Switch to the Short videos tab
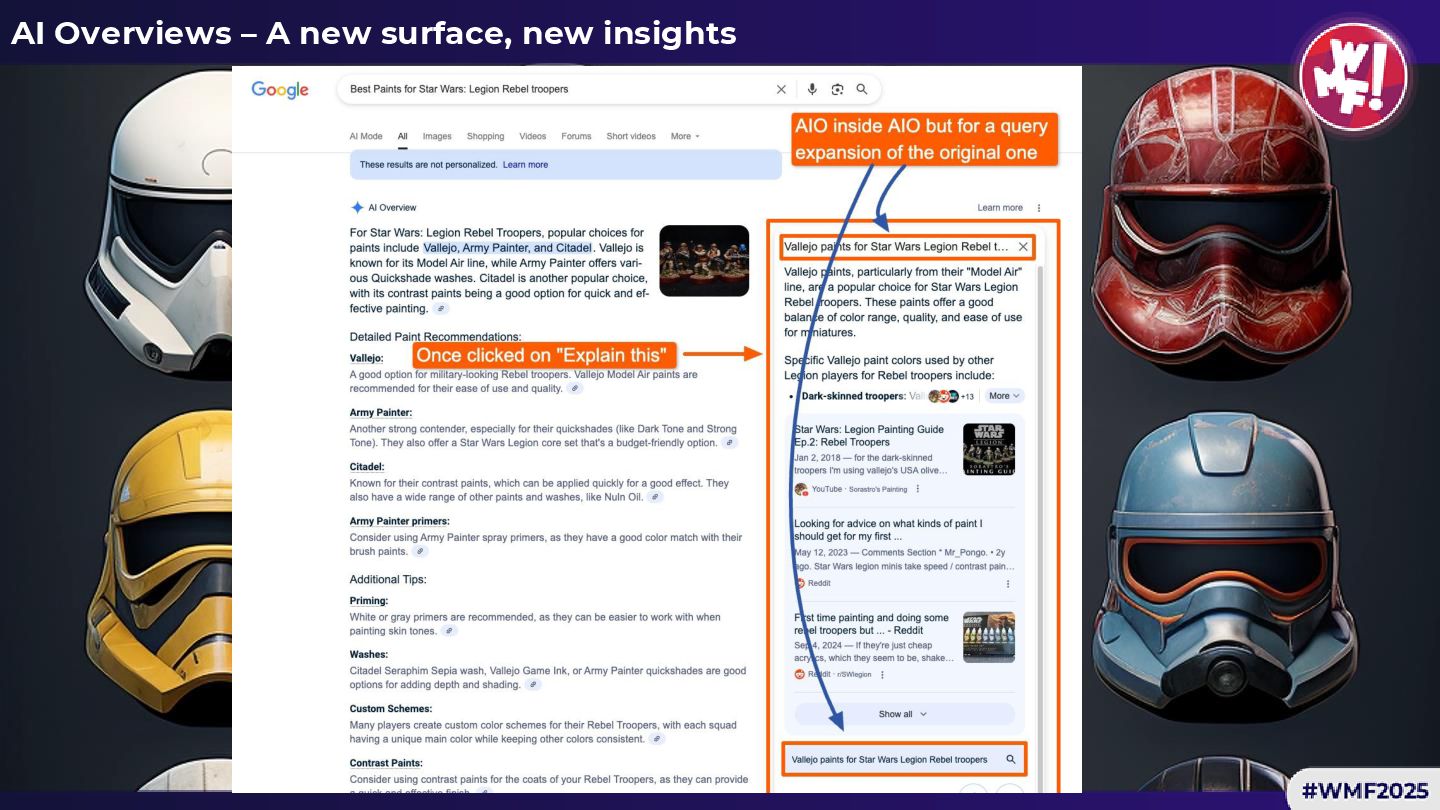The width and height of the screenshot is (1440, 810). (631, 136)
